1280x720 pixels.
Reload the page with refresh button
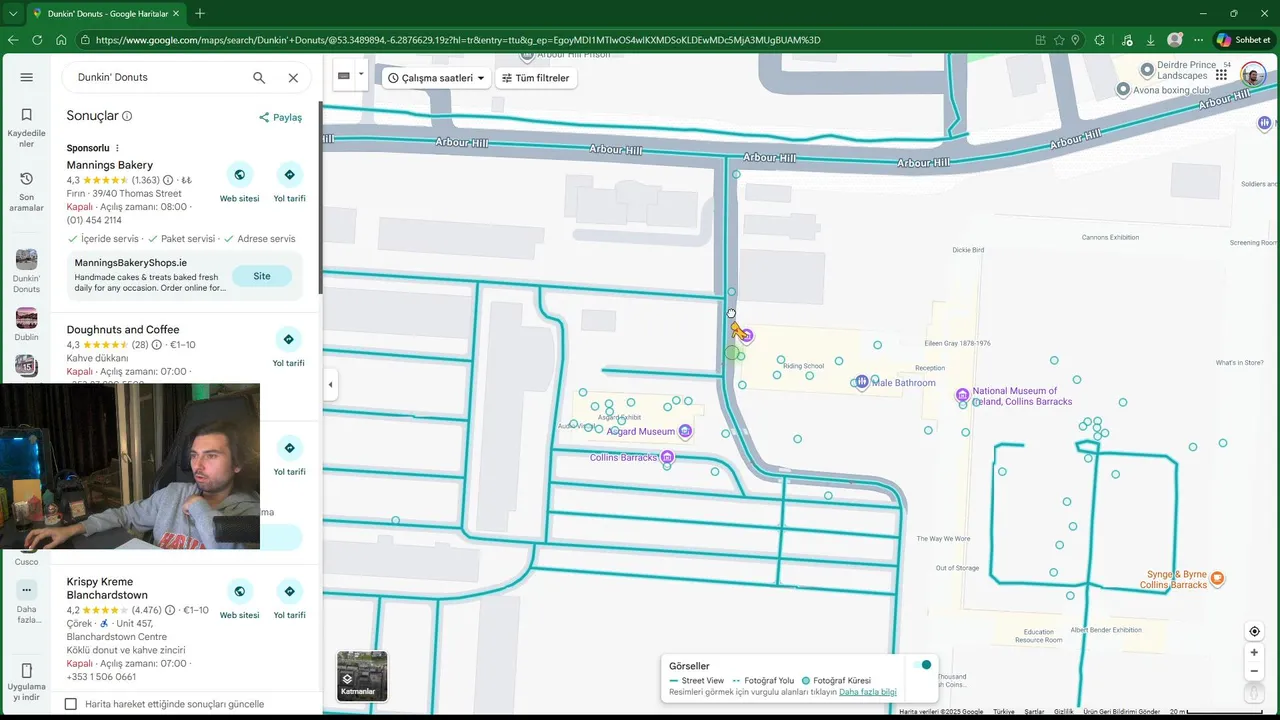tap(37, 40)
